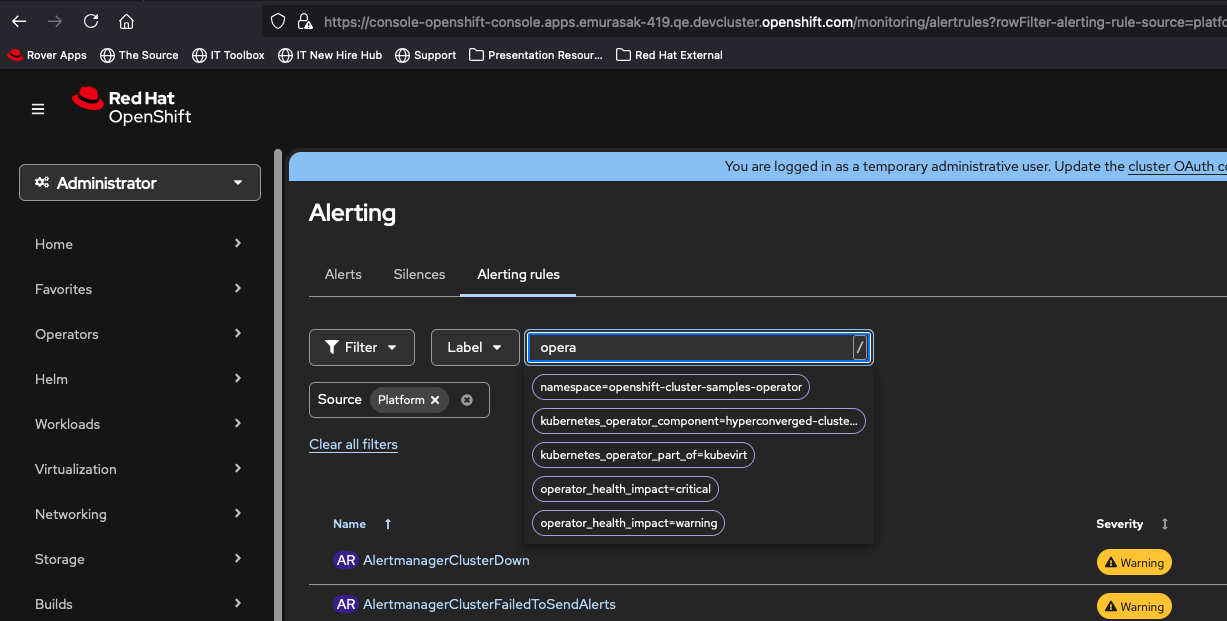Switch to the Silences tab
Image resolution: width=1227 pixels, height=621 pixels.
(419, 274)
